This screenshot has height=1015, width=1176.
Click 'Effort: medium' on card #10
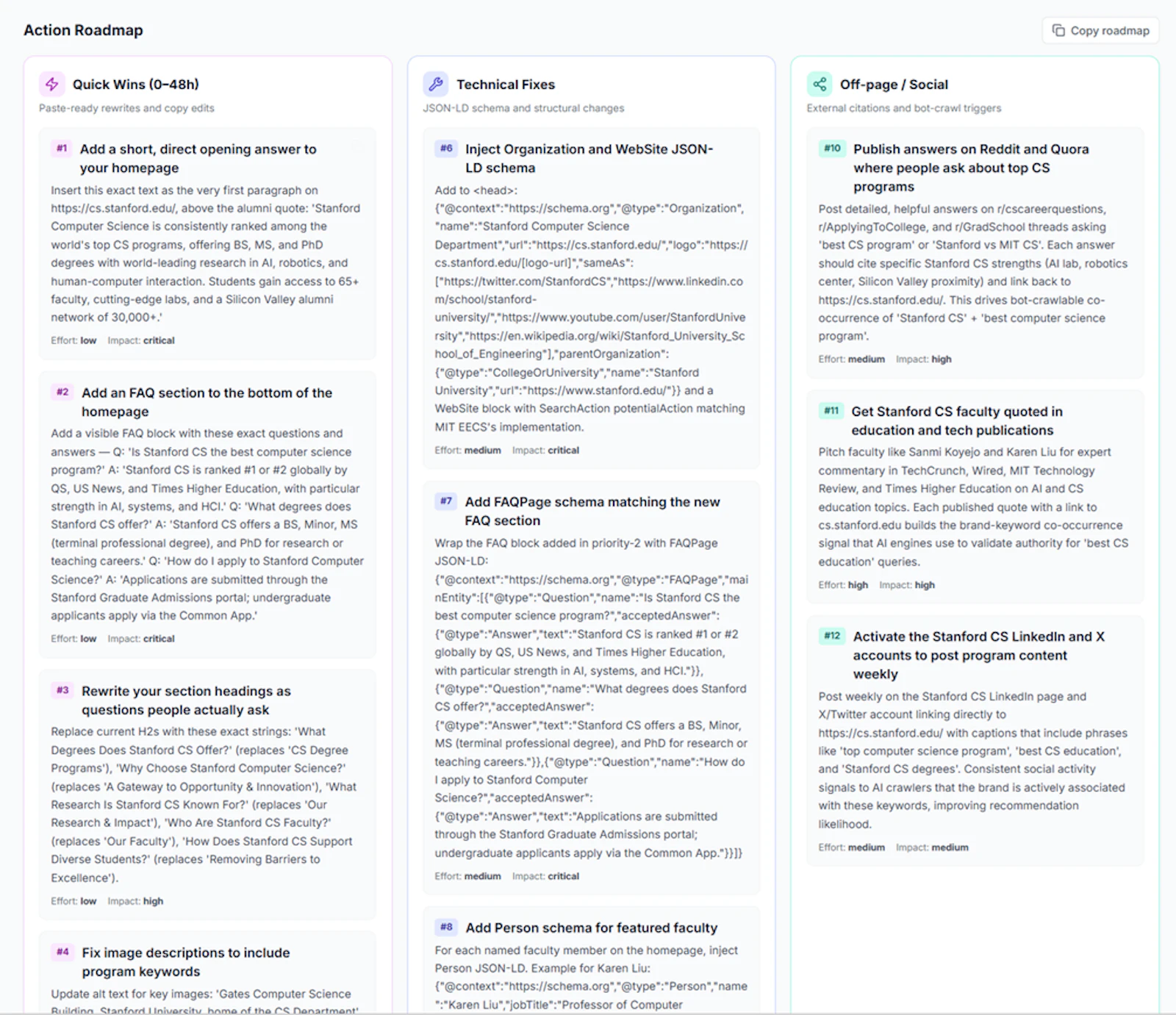click(852, 359)
